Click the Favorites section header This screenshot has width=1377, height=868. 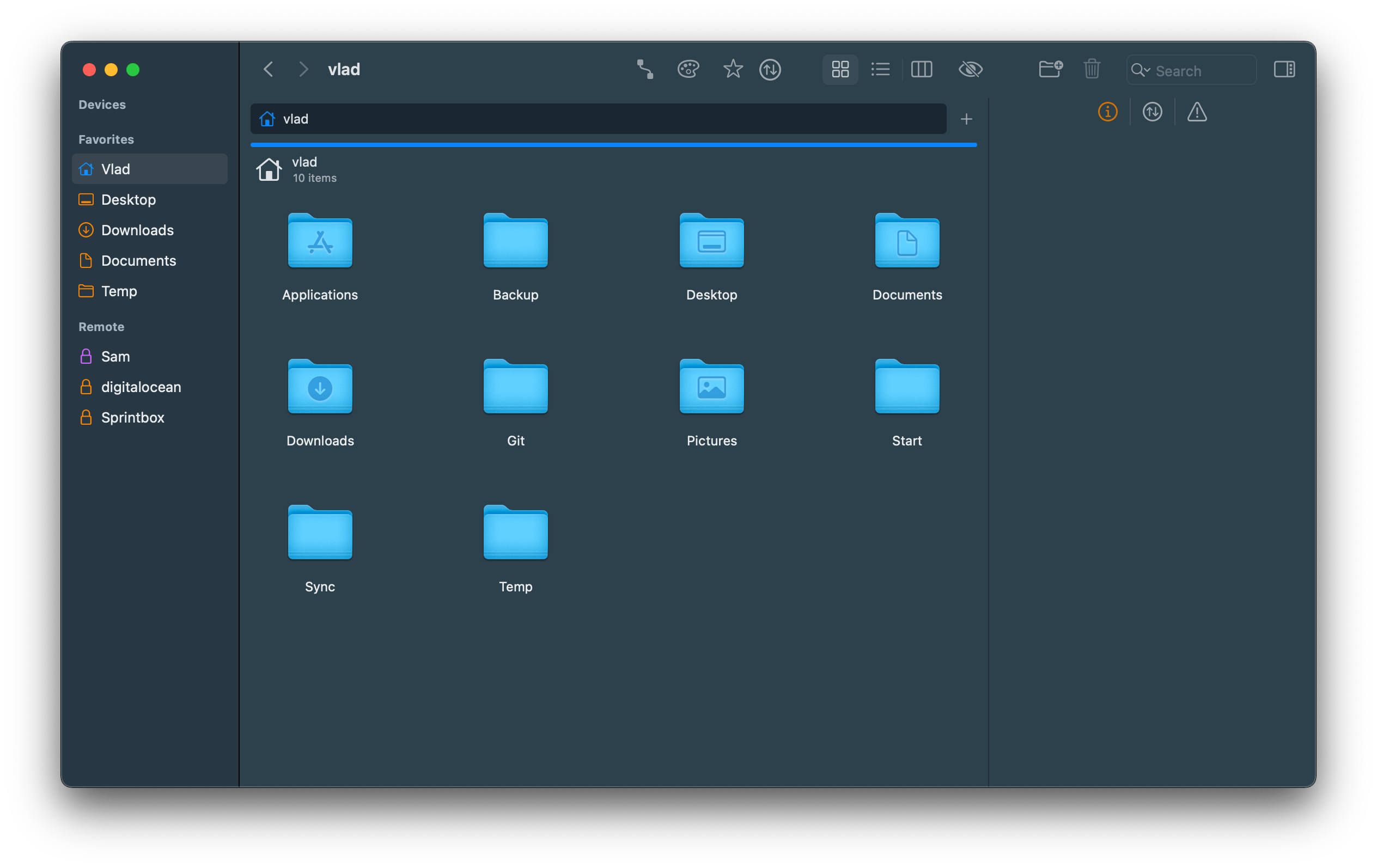coord(106,139)
